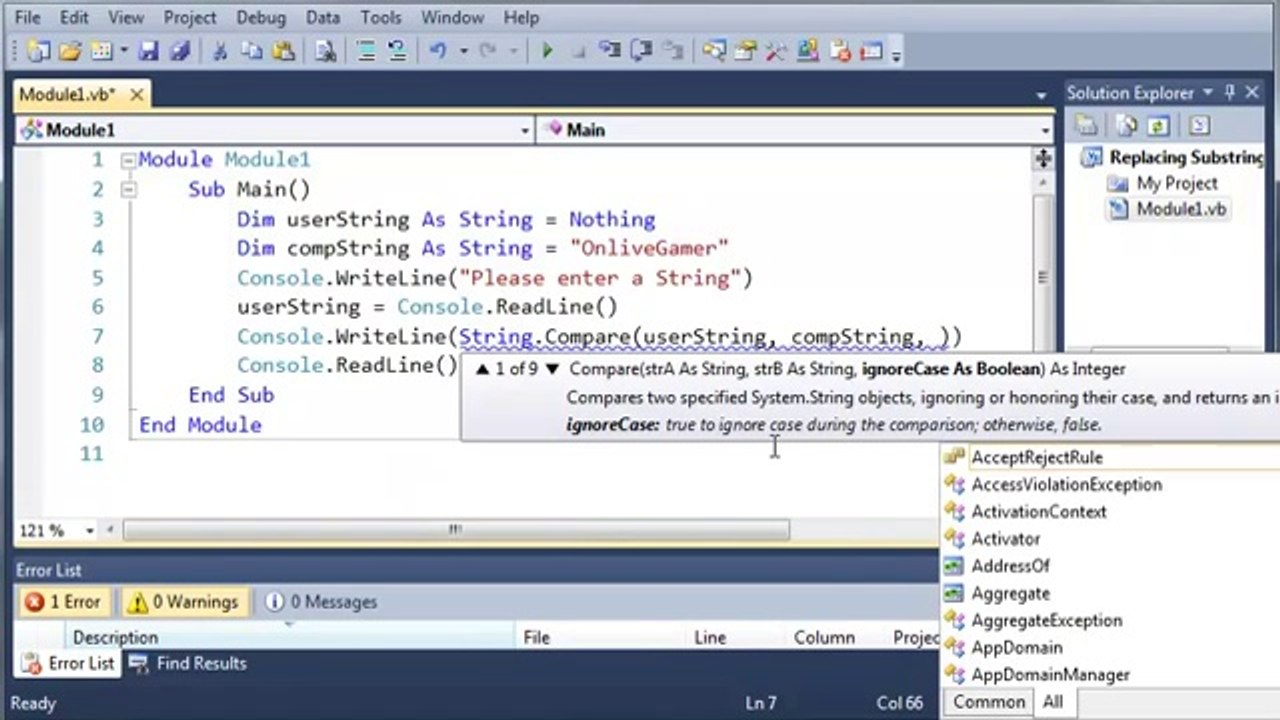Image resolution: width=1280 pixels, height=720 pixels.
Task: Click the Refresh icon in Solution Explorer
Action: 1158,126
